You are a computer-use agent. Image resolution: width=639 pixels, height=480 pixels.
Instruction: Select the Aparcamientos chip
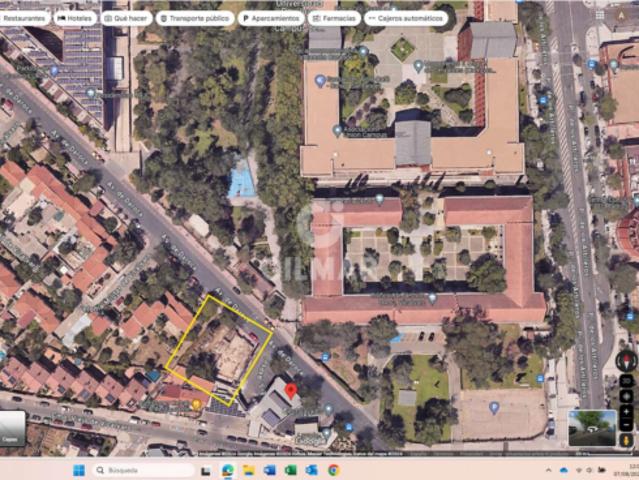[271, 18]
